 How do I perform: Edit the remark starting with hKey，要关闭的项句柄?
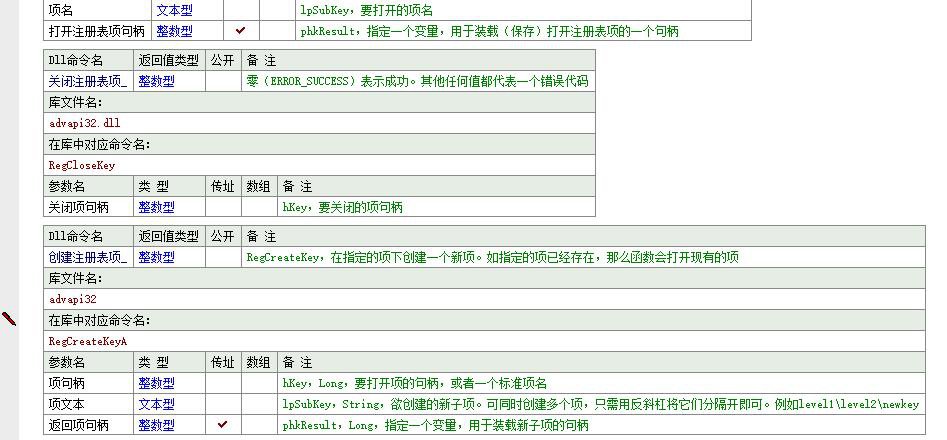click(x=342, y=207)
